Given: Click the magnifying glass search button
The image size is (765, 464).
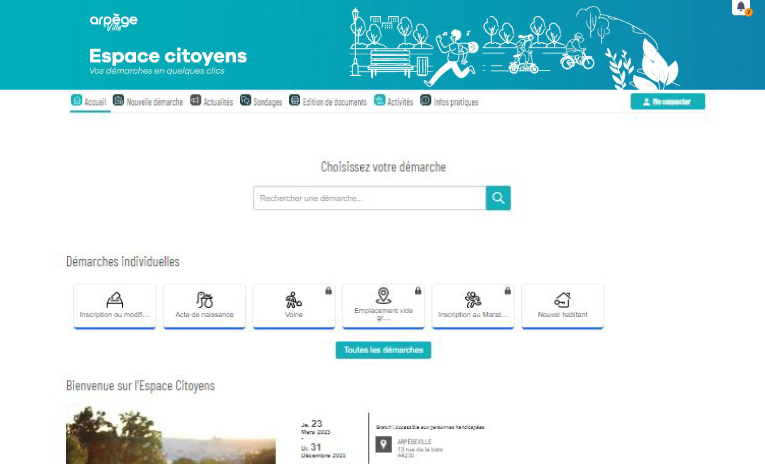Looking at the screenshot, I should pos(498,198).
